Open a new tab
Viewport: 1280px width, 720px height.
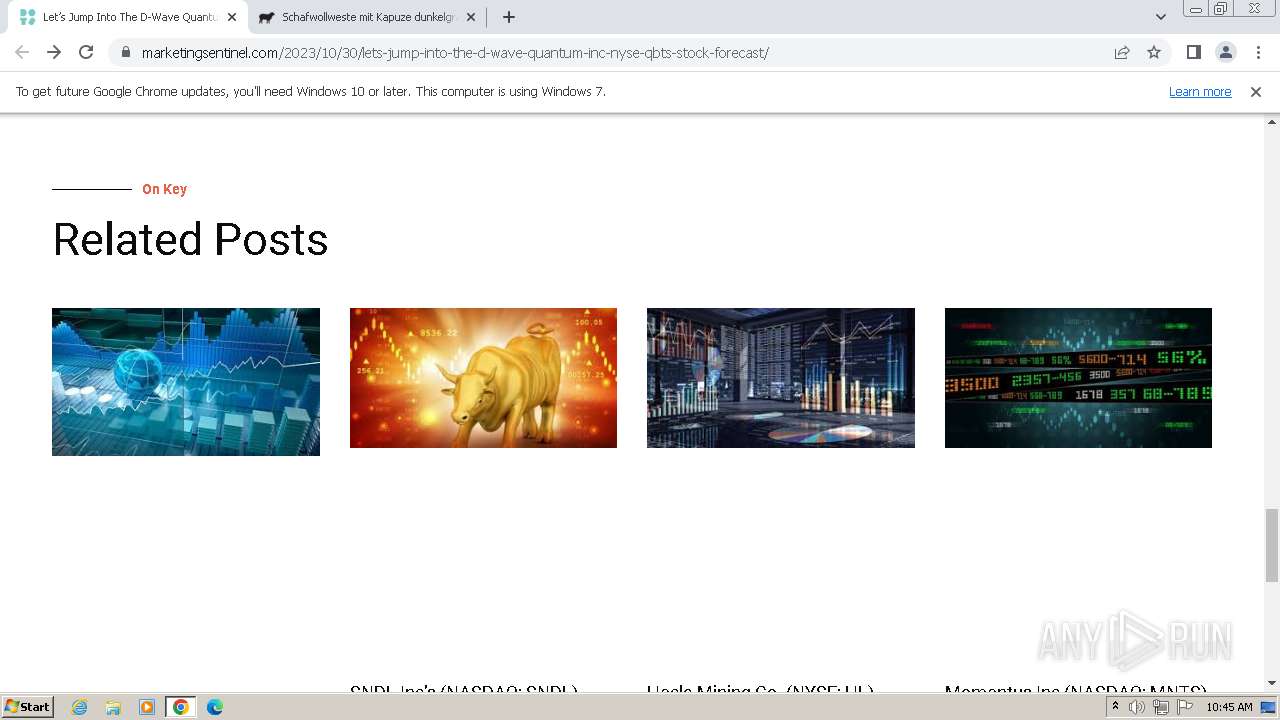tap(509, 17)
